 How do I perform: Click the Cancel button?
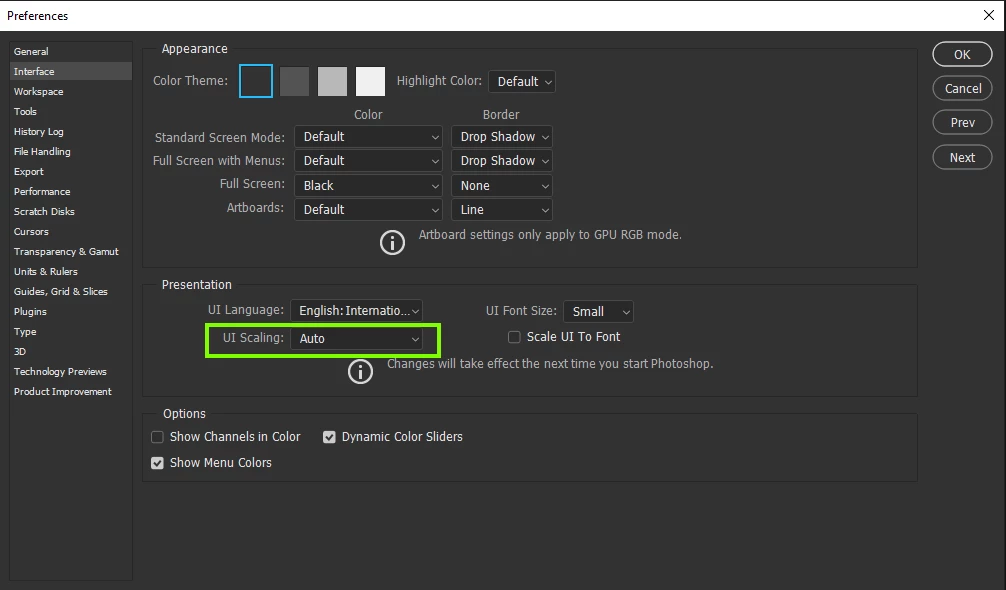(962, 88)
